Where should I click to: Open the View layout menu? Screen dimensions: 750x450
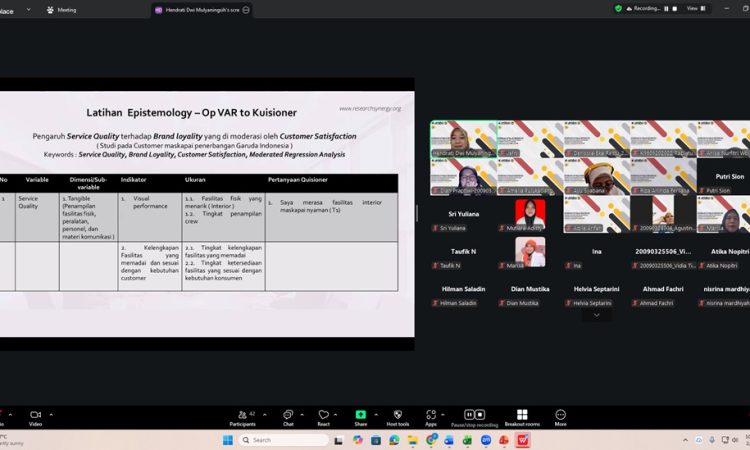tap(696, 8)
